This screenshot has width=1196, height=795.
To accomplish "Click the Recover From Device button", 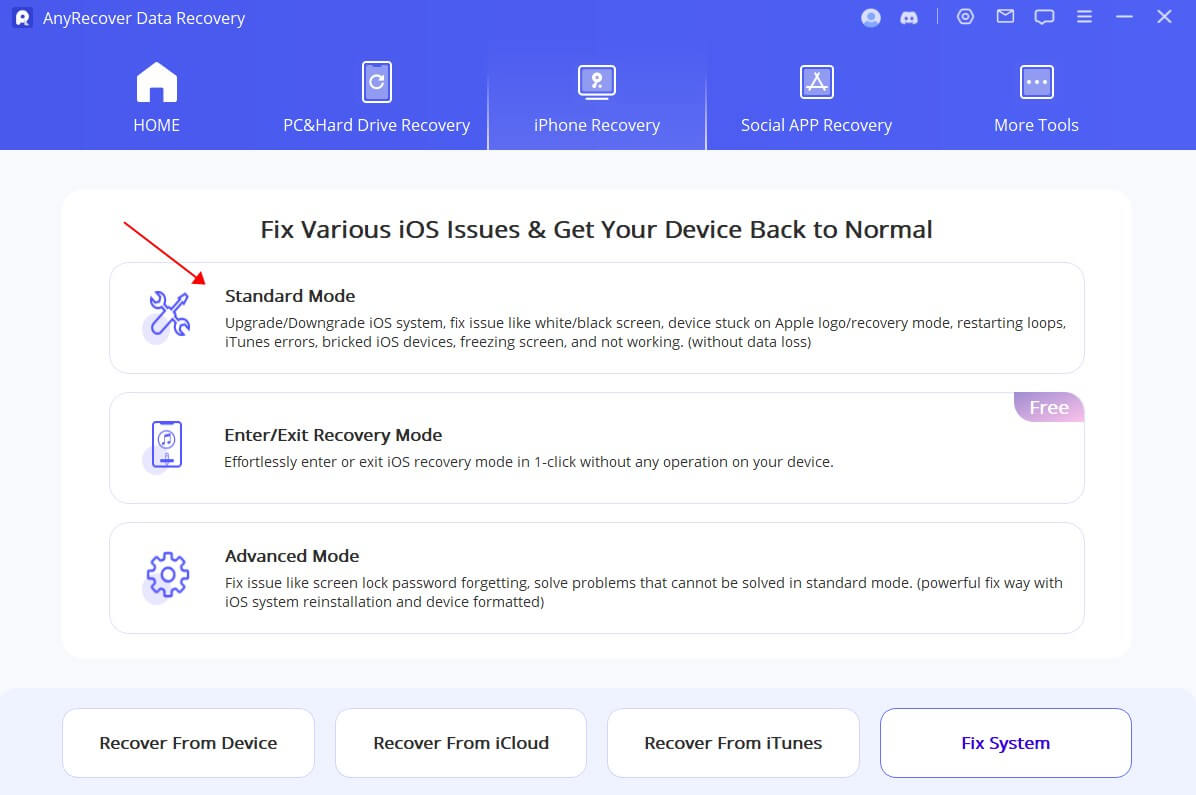I will click(188, 743).
